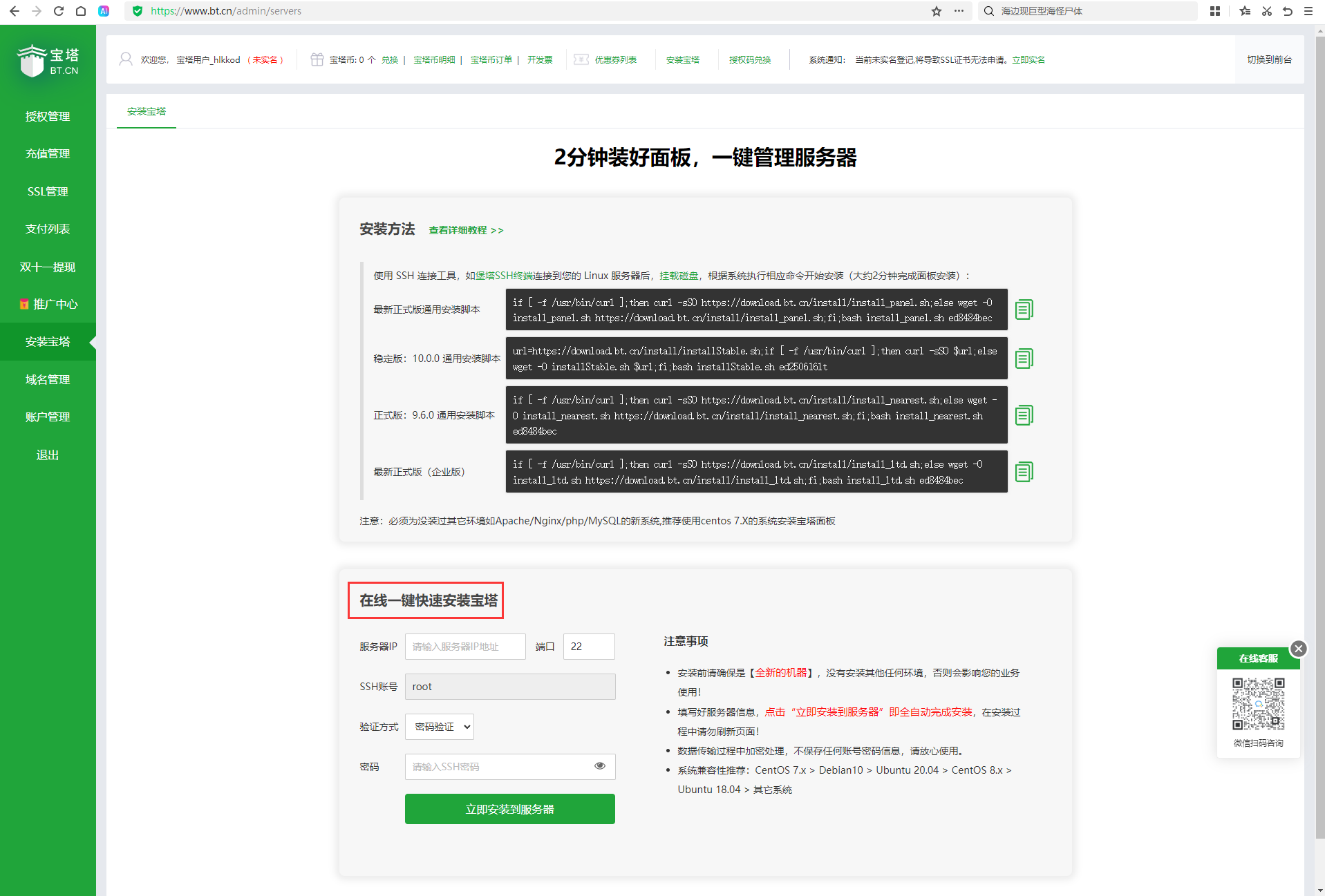Close the online customer service widget
This screenshot has height=896, width=1325.
(x=1298, y=649)
